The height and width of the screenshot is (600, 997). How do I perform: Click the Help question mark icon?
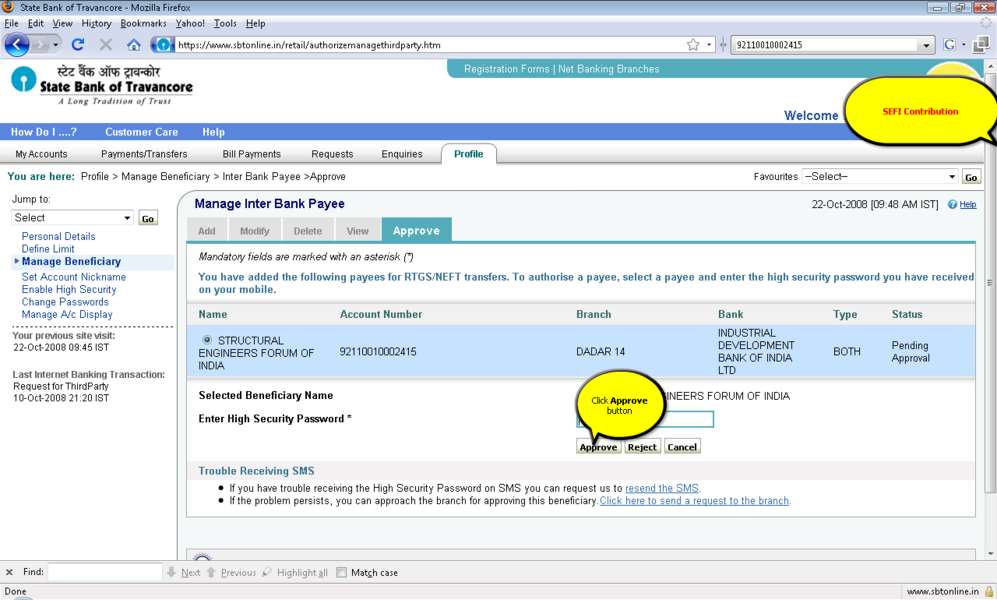pos(953,205)
